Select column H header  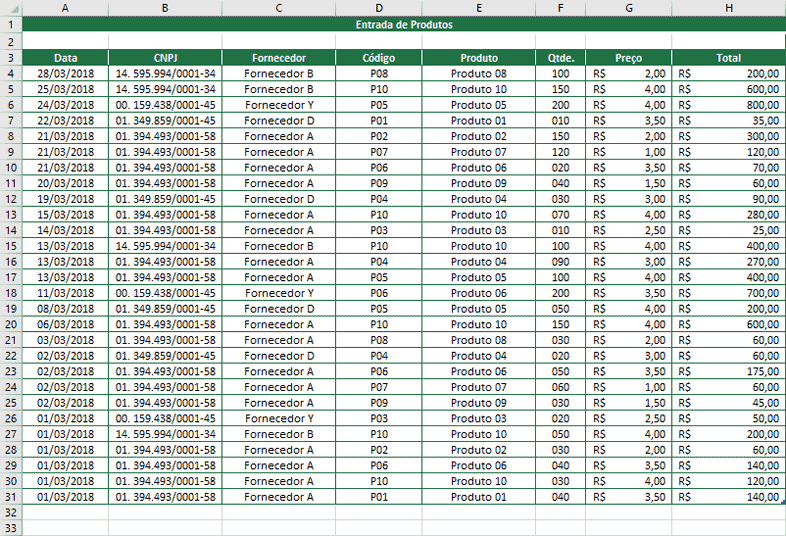coord(729,8)
